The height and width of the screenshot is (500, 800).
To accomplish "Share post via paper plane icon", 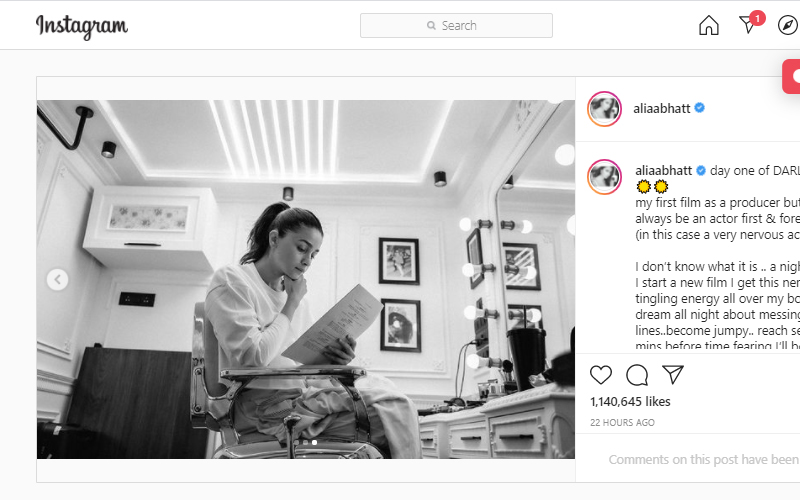I will [673, 374].
